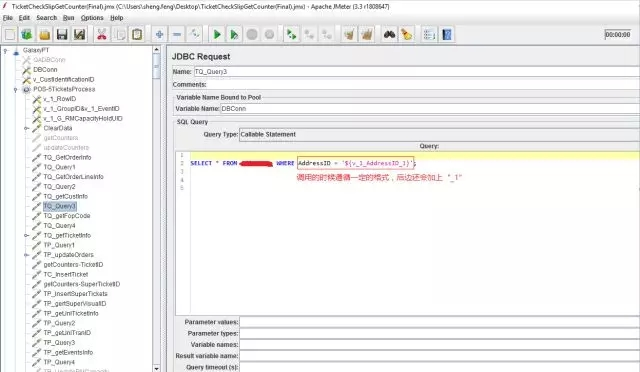
Task: Click Remote Start All icon
Action: [x=291, y=35]
